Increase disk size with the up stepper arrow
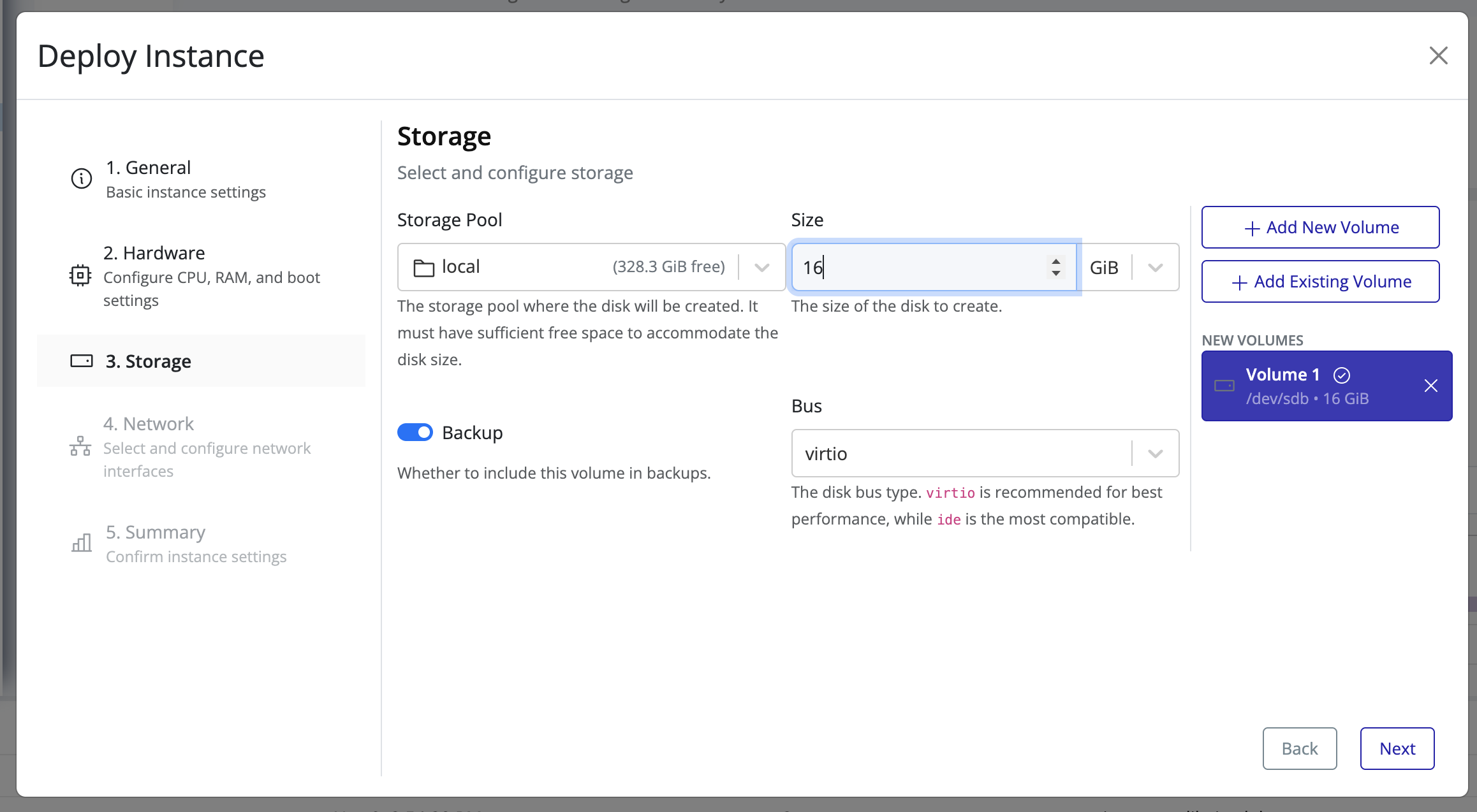 click(1056, 261)
